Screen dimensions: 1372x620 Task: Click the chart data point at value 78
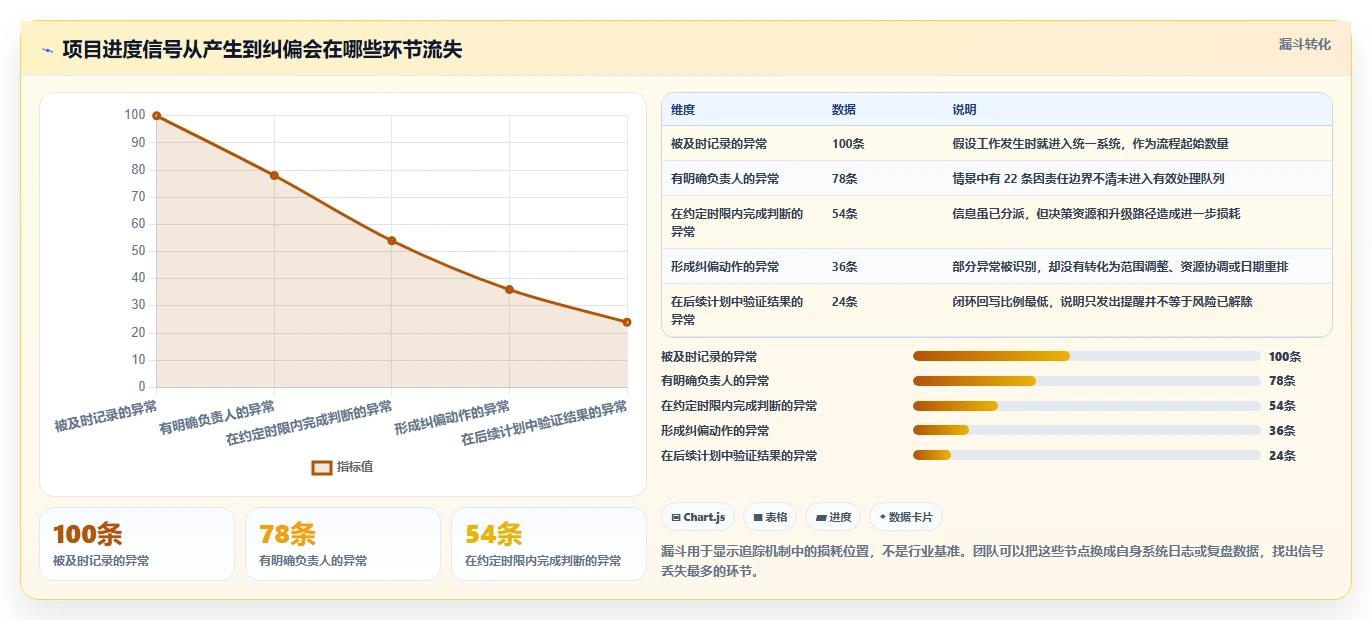(274, 175)
